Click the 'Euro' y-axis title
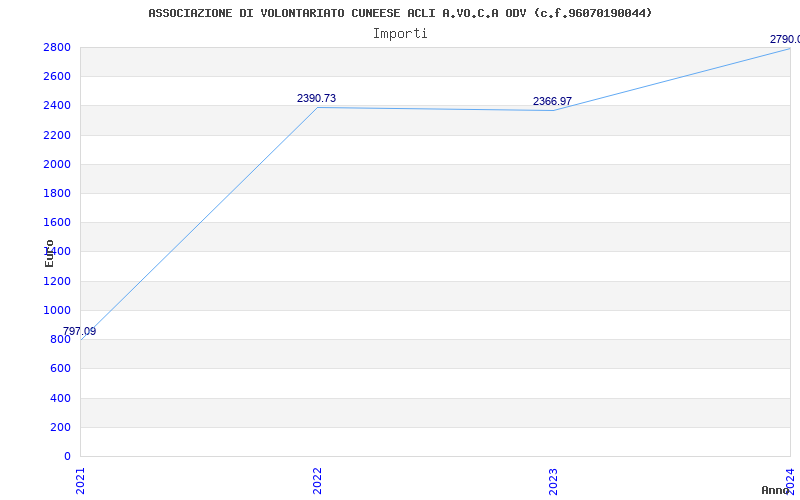The image size is (800, 500). [49, 254]
